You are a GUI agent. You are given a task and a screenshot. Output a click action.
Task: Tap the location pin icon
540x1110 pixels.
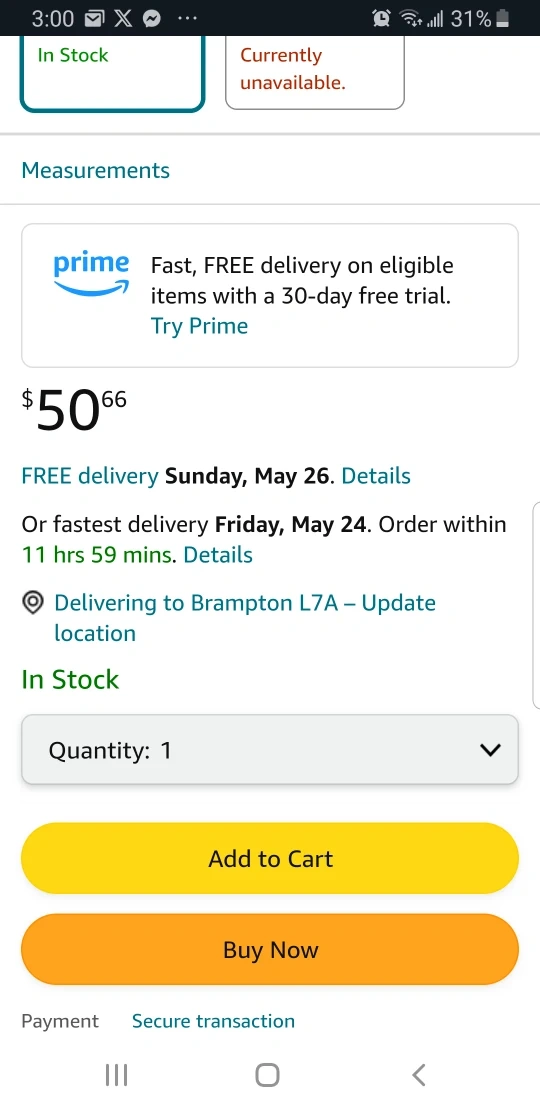pos(33,603)
